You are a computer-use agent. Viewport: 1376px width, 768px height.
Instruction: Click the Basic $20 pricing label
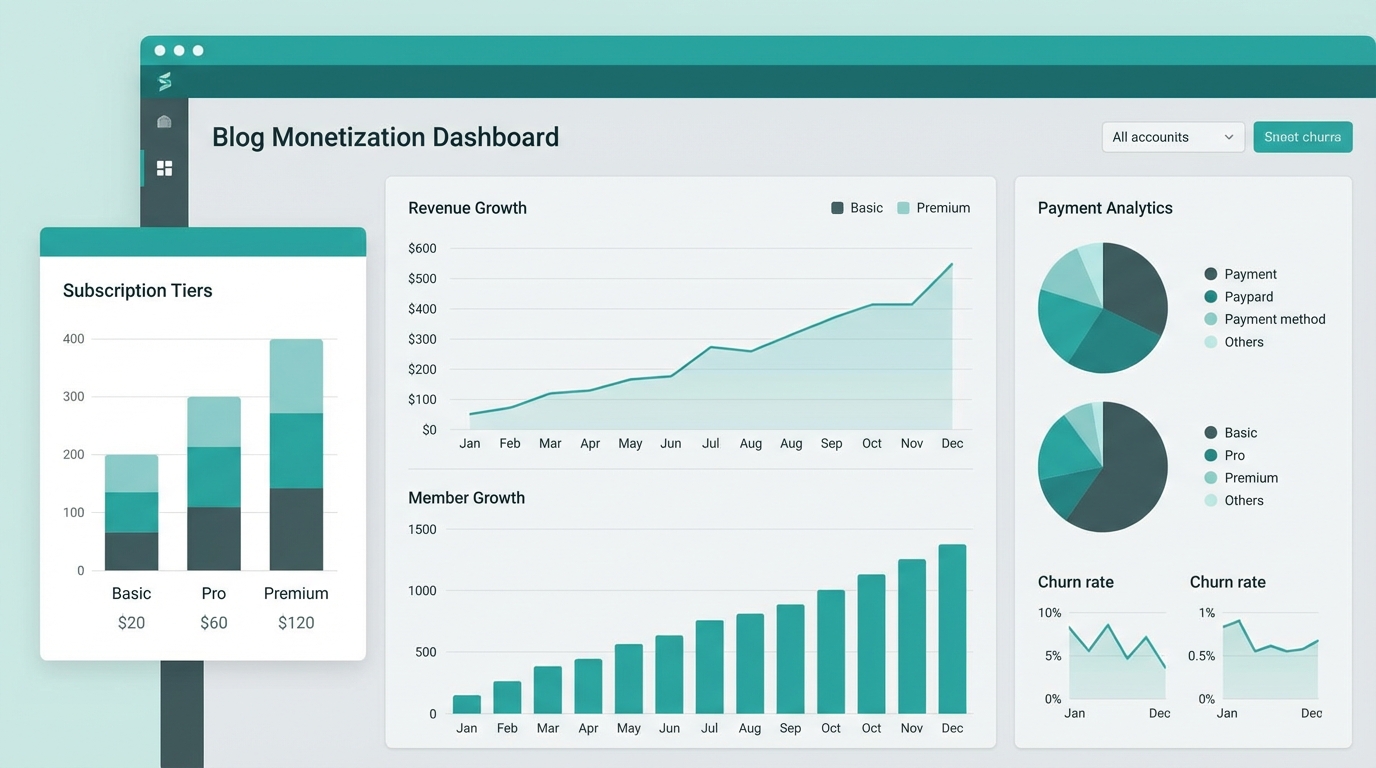tap(131, 622)
